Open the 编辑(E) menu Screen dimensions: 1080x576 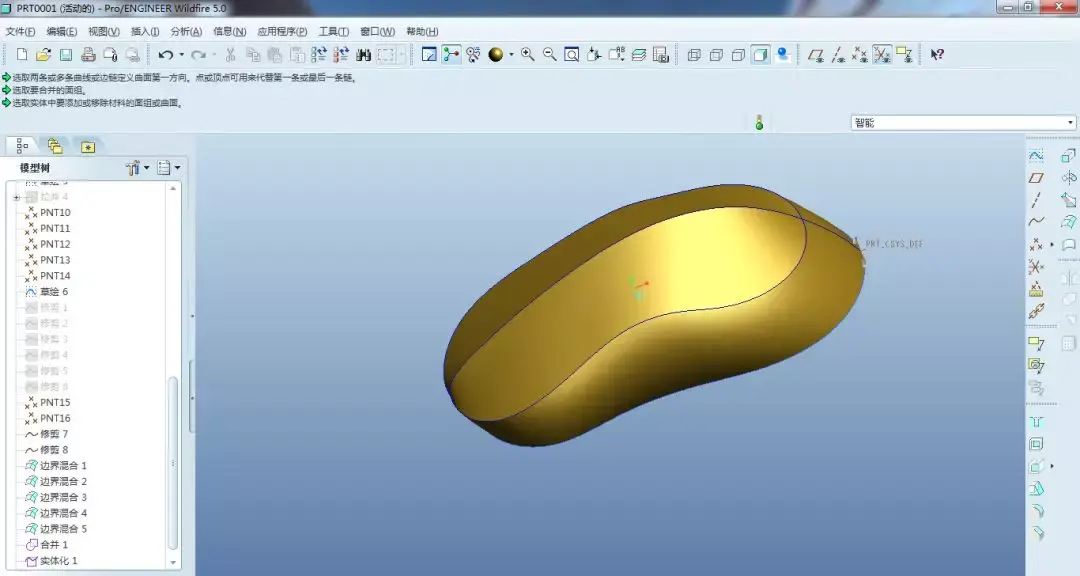pos(61,32)
